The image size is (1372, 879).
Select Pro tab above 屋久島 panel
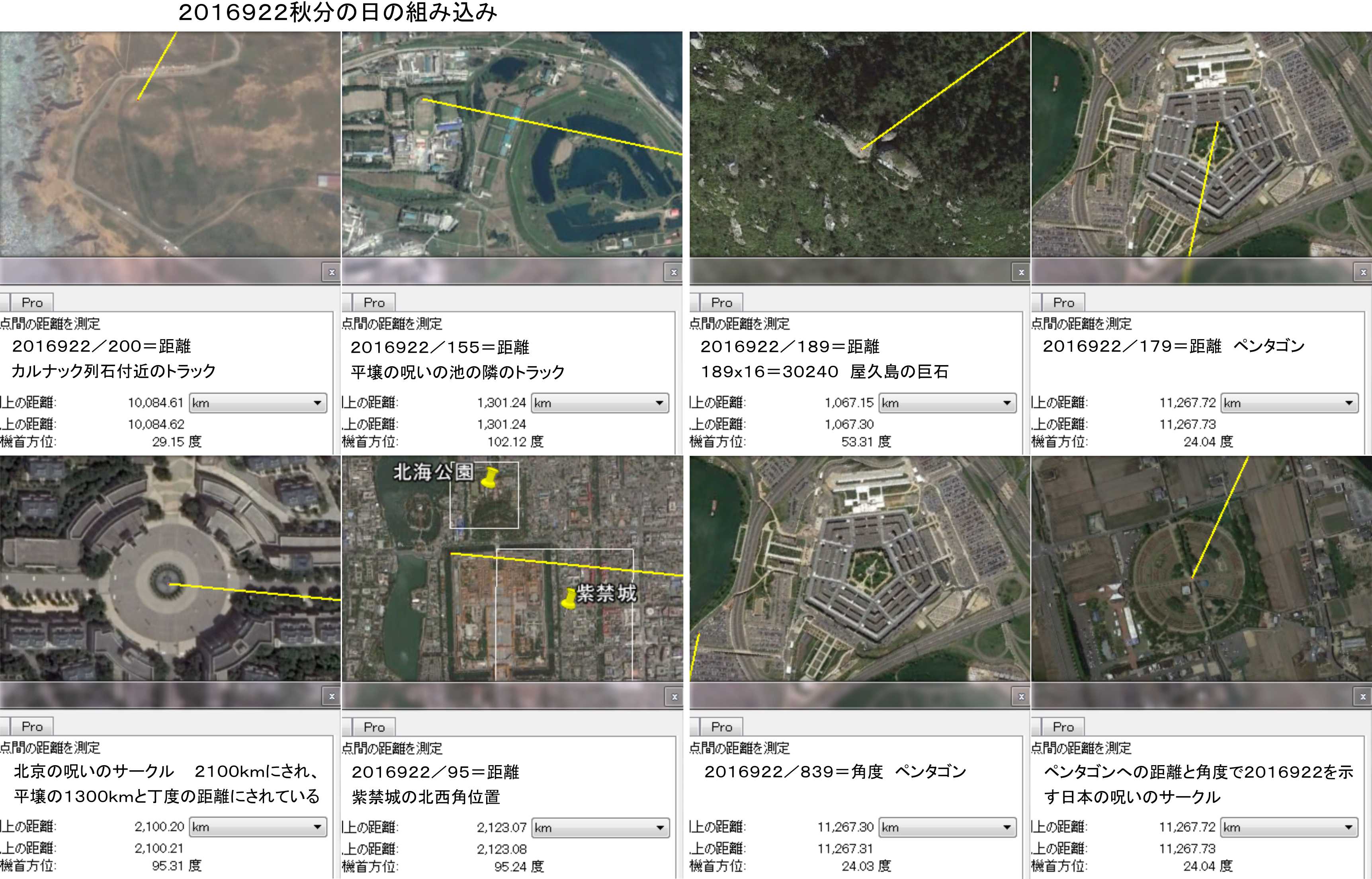tap(721, 303)
